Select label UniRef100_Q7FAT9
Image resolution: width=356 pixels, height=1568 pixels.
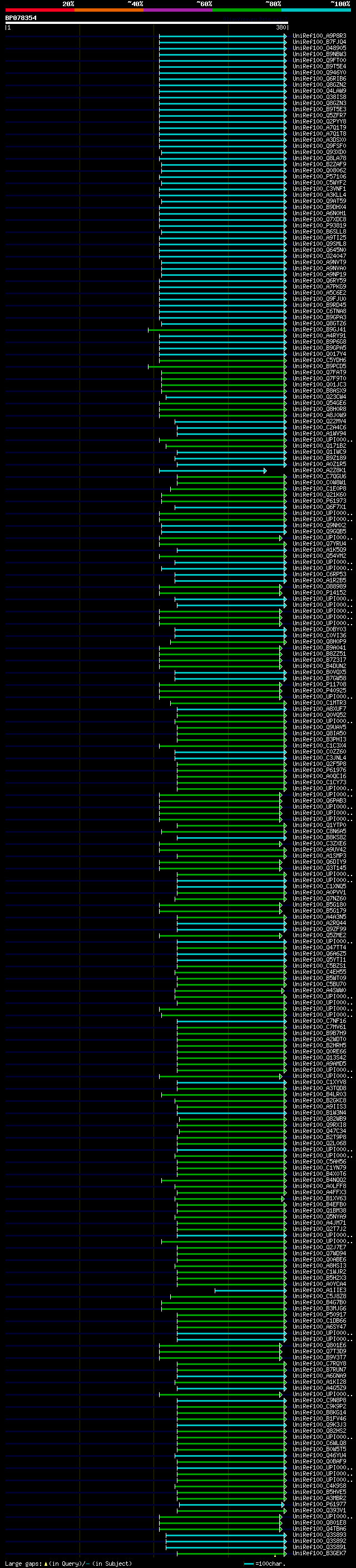319,373
